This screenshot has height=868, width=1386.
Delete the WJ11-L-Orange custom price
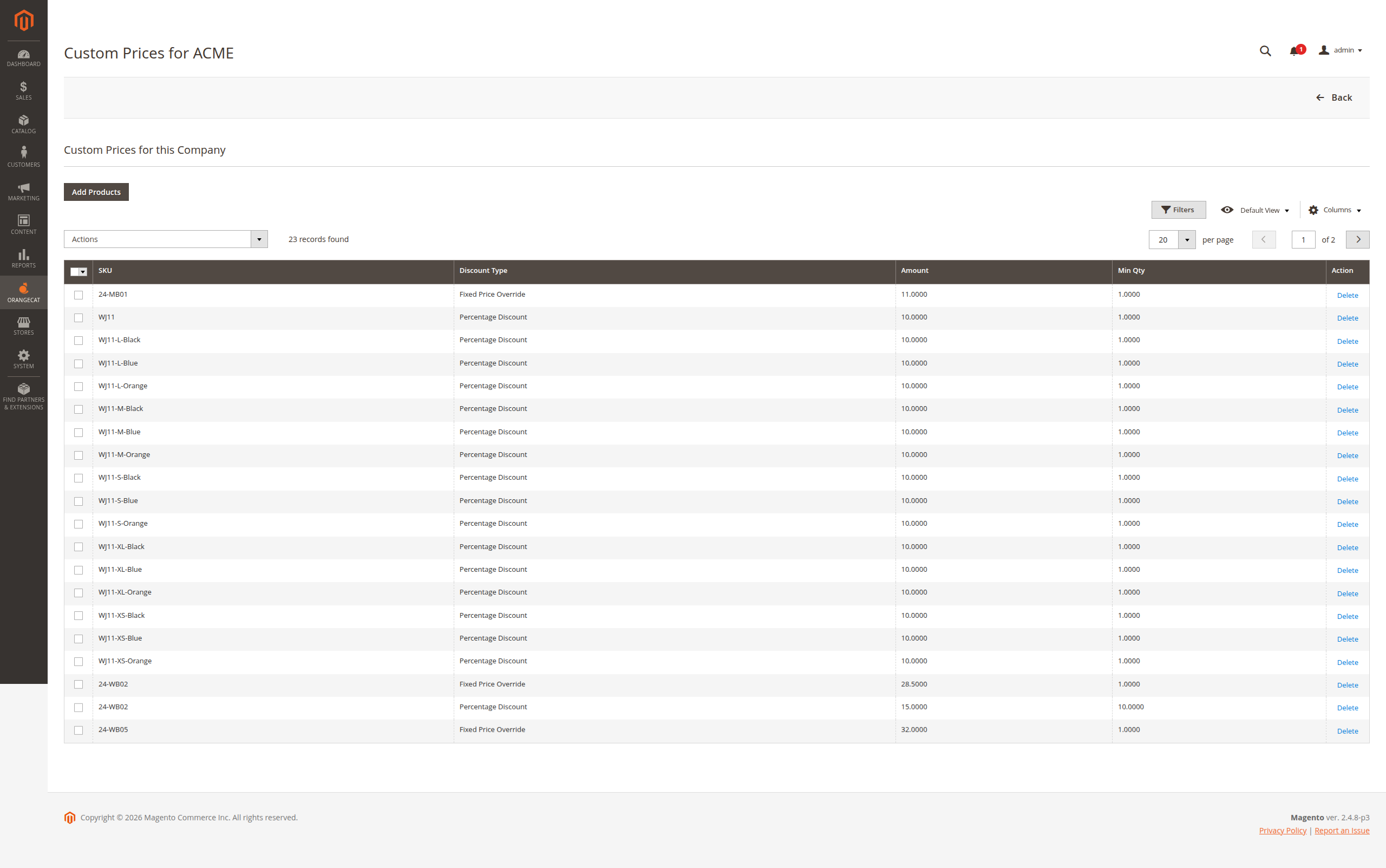(1347, 387)
